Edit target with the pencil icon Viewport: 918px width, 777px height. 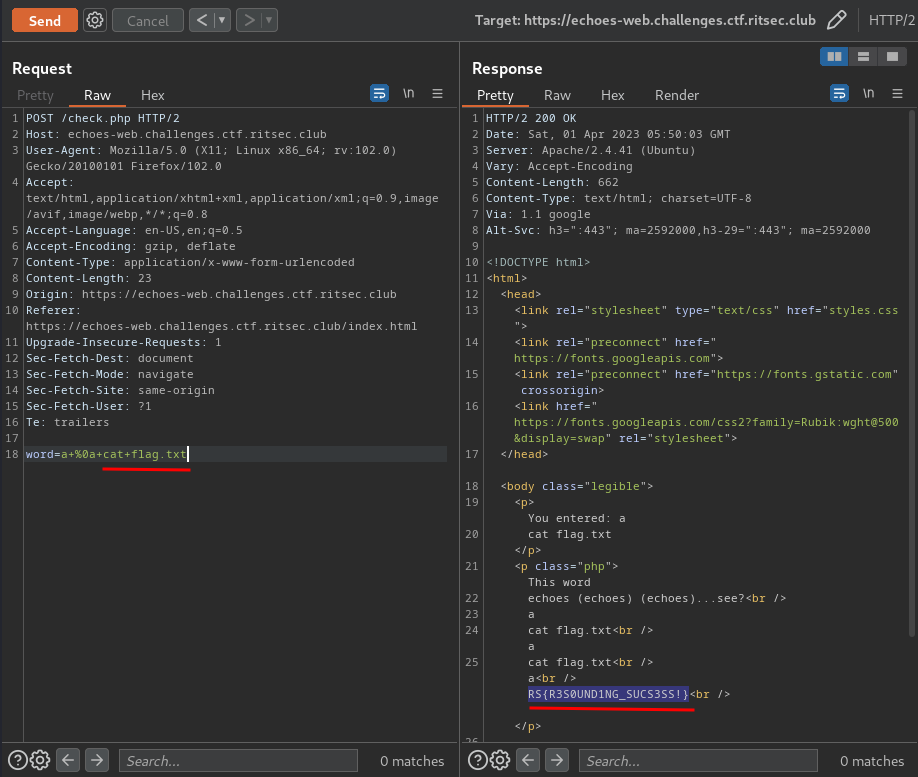pyautogui.click(x=837, y=20)
